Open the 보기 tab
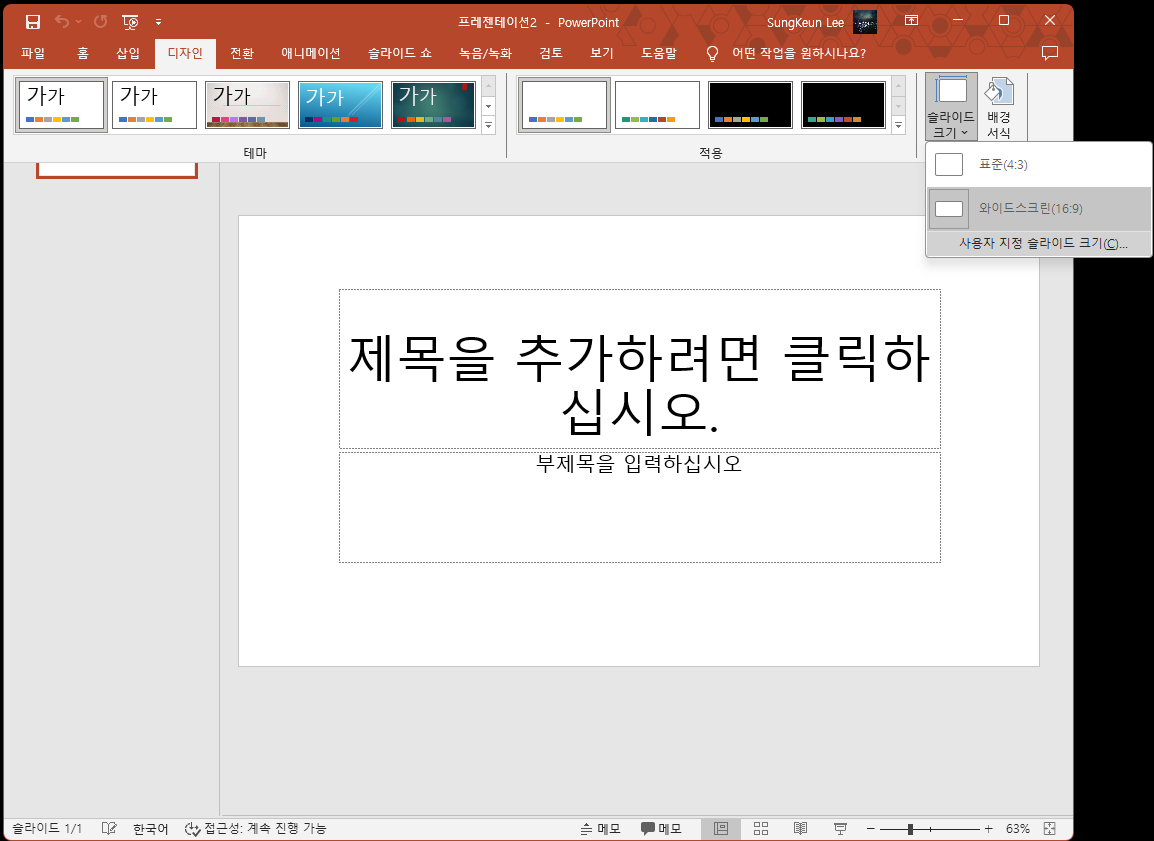The height and width of the screenshot is (841, 1154). 601,53
